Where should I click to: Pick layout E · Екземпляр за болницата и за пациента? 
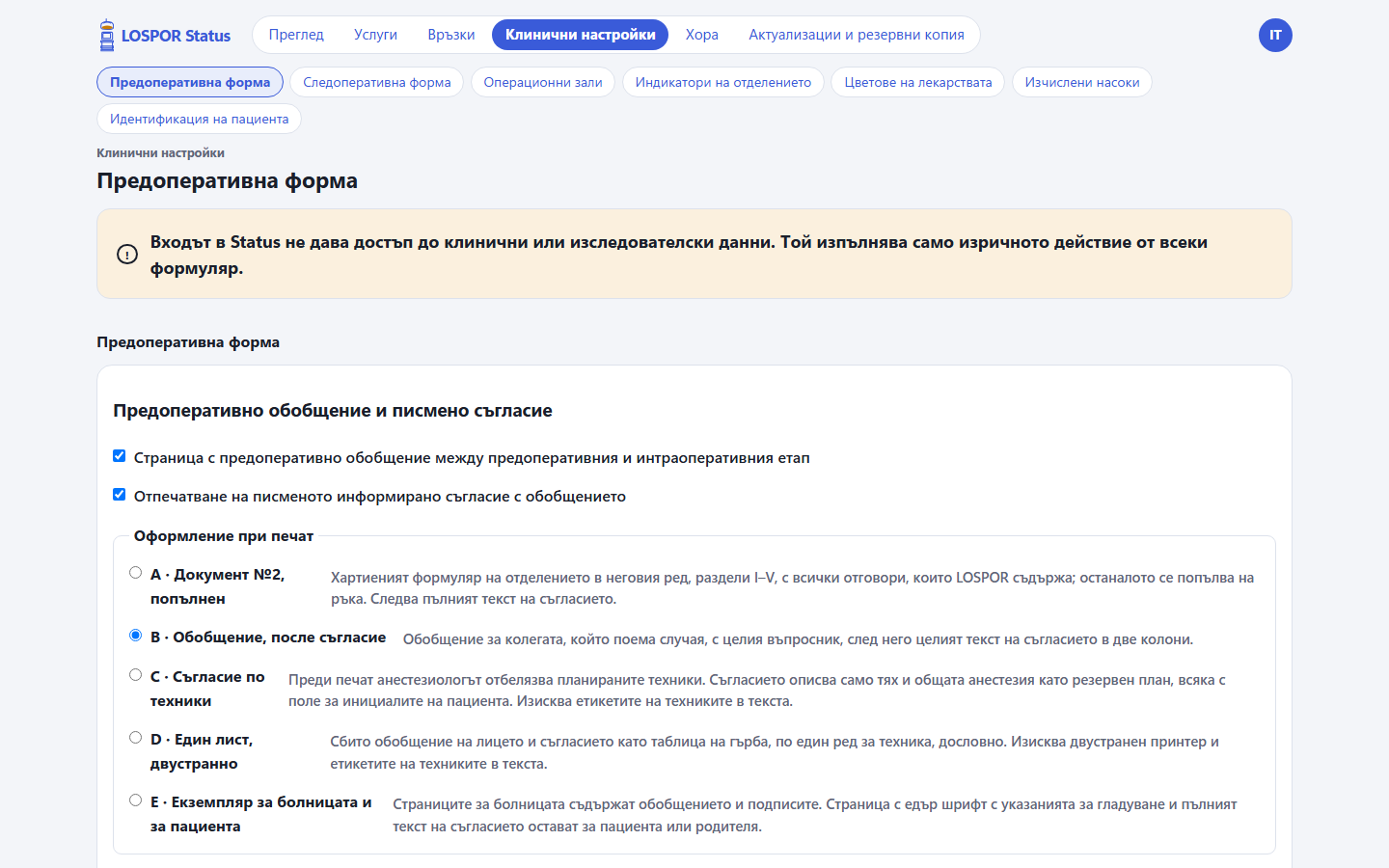point(136,800)
